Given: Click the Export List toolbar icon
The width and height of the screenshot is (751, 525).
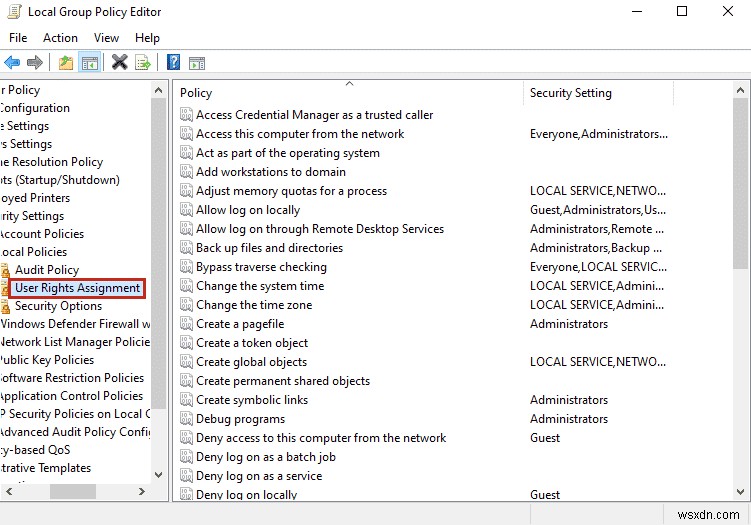Looking at the screenshot, I should pyautogui.click(x=144, y=63).
